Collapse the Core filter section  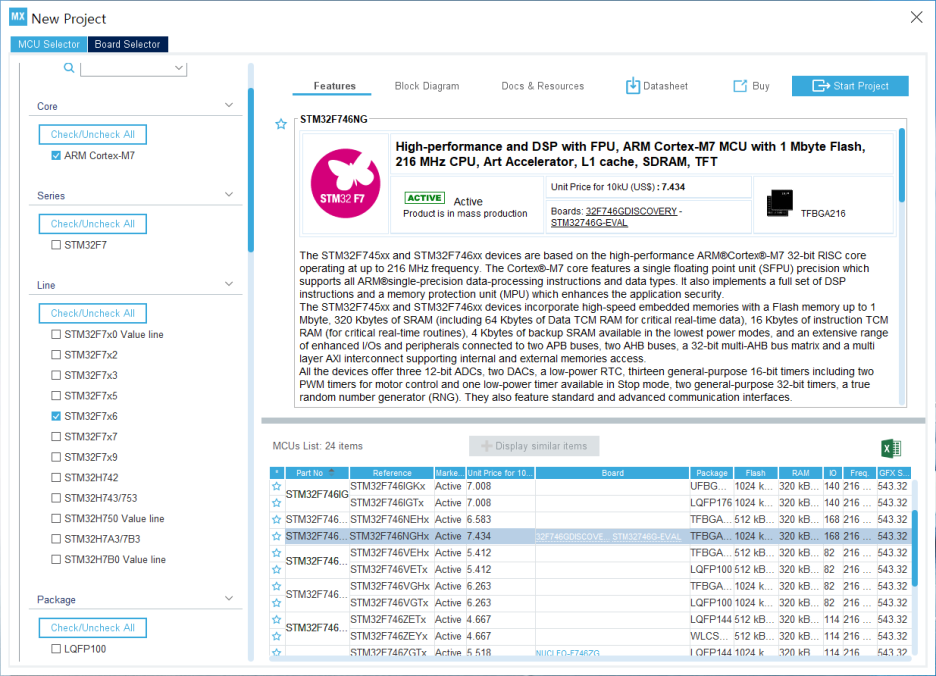point(229,105)
